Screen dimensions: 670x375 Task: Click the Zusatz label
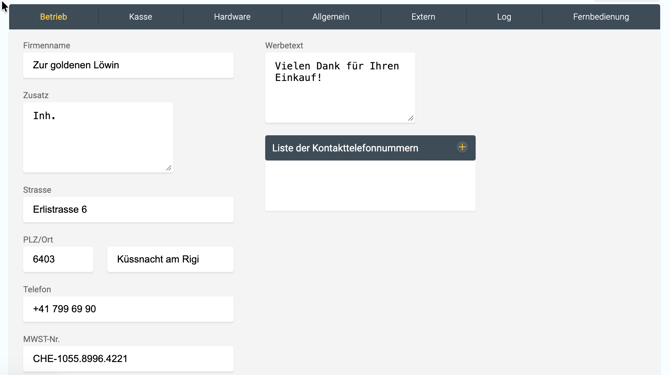pos(35,95)
